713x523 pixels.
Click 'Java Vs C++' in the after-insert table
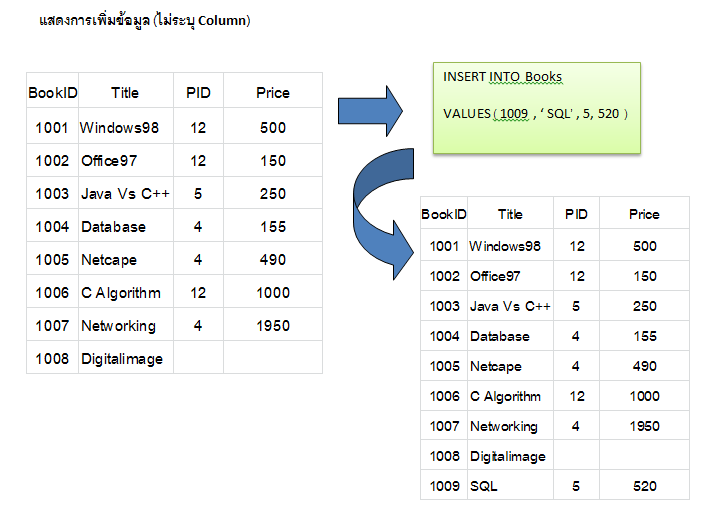[510, 306]
